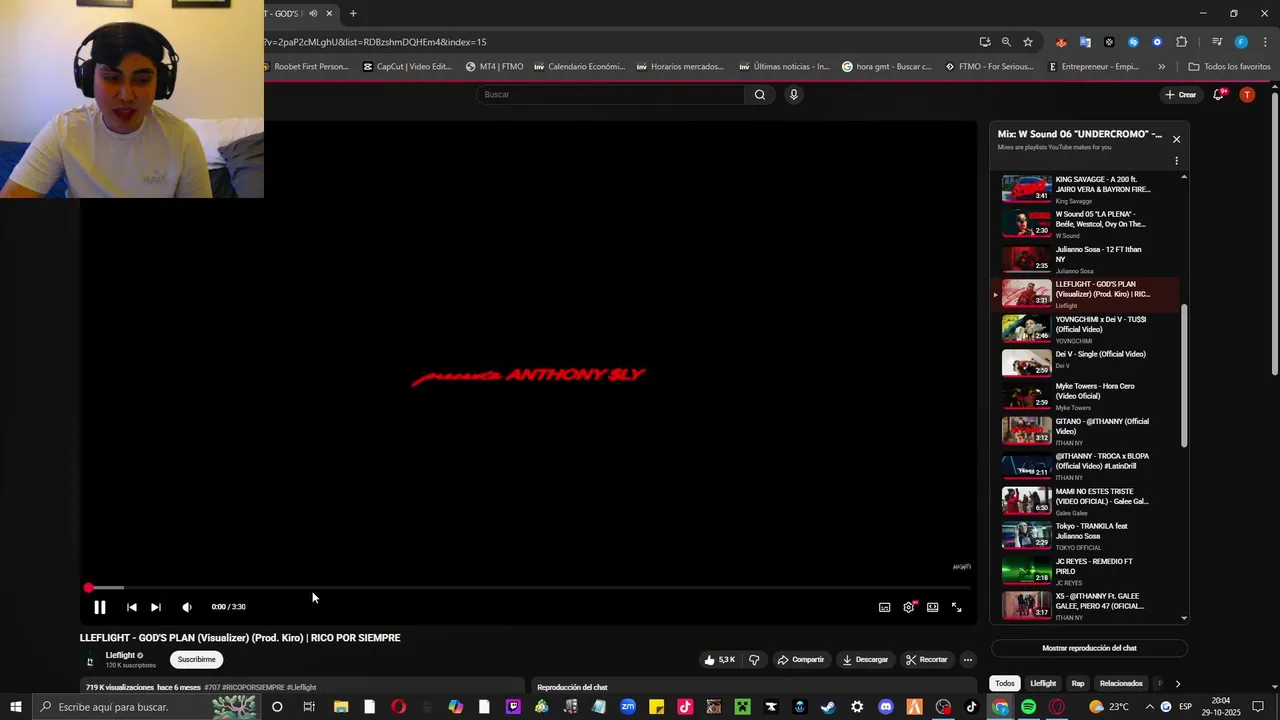Click the search magnifier button
This screenshot has height=720, width=1280.
(x=760, y=95)
